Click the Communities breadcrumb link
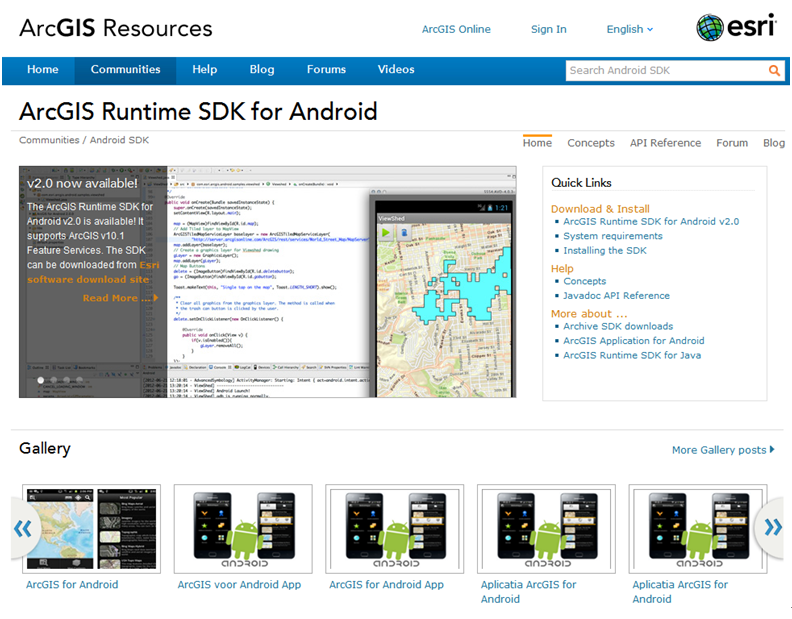Screen dimensions: 792x619 [49, 140]
